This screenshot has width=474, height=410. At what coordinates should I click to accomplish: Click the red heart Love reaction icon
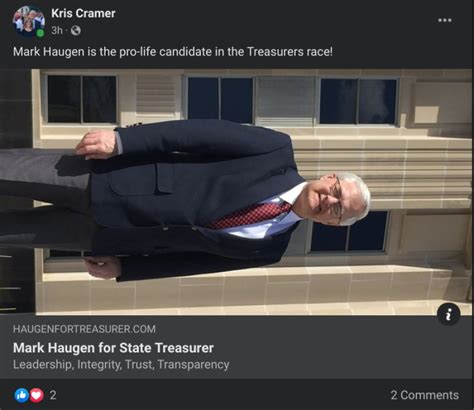(x=37, y=395)
